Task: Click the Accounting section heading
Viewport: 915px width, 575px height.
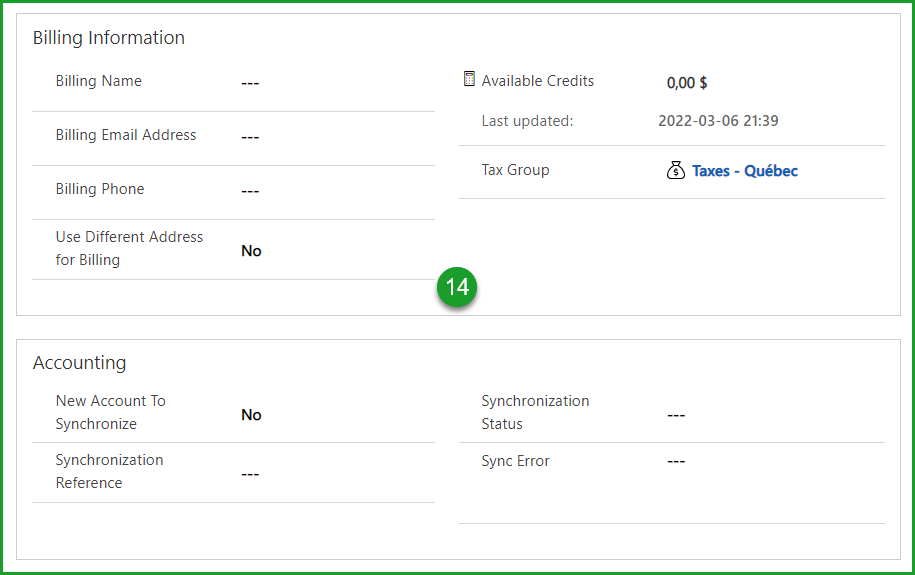Action: 80,363
